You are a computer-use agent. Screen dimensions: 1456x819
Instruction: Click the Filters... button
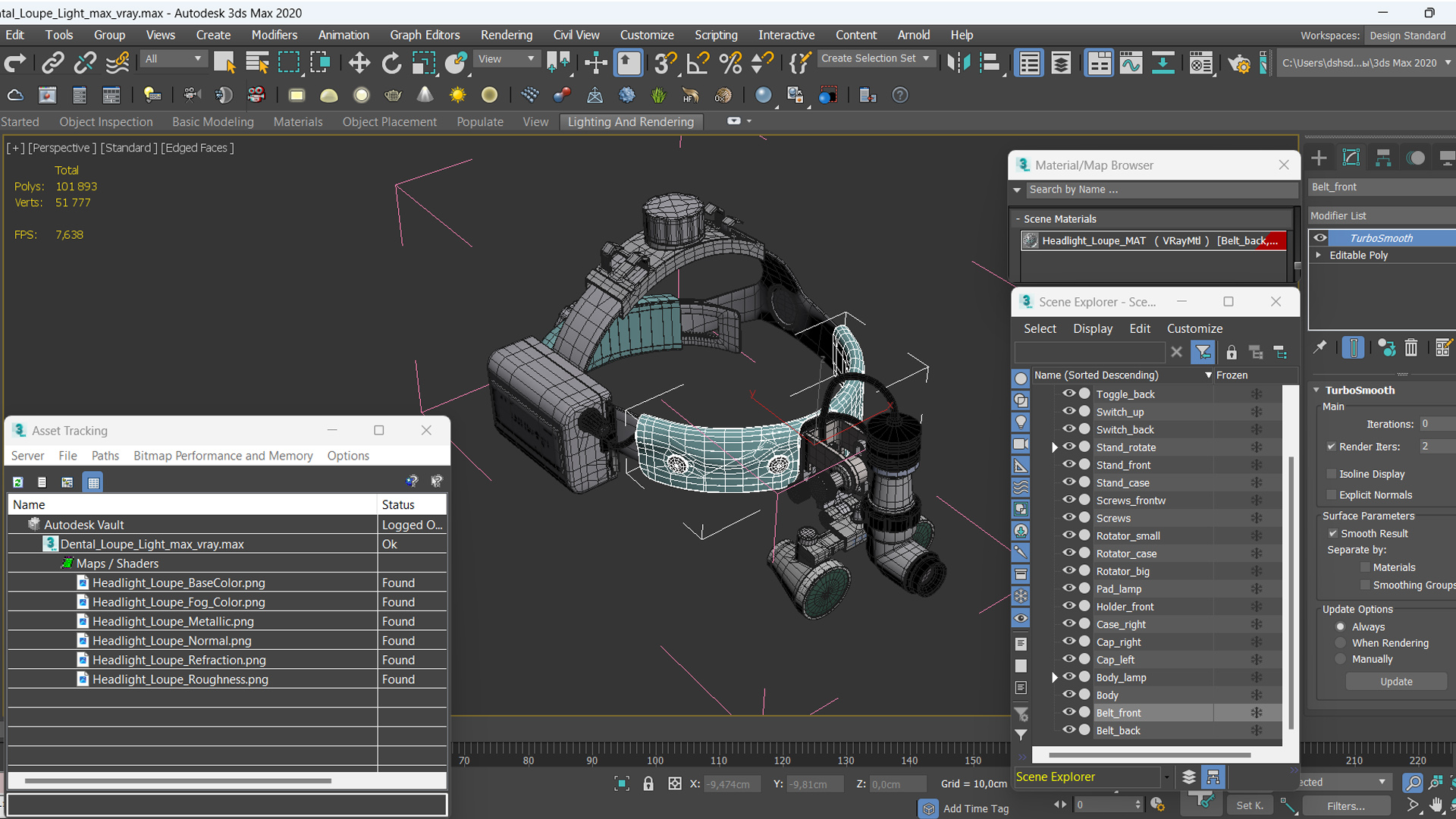pyautogui.click(x=1346, y=805)
